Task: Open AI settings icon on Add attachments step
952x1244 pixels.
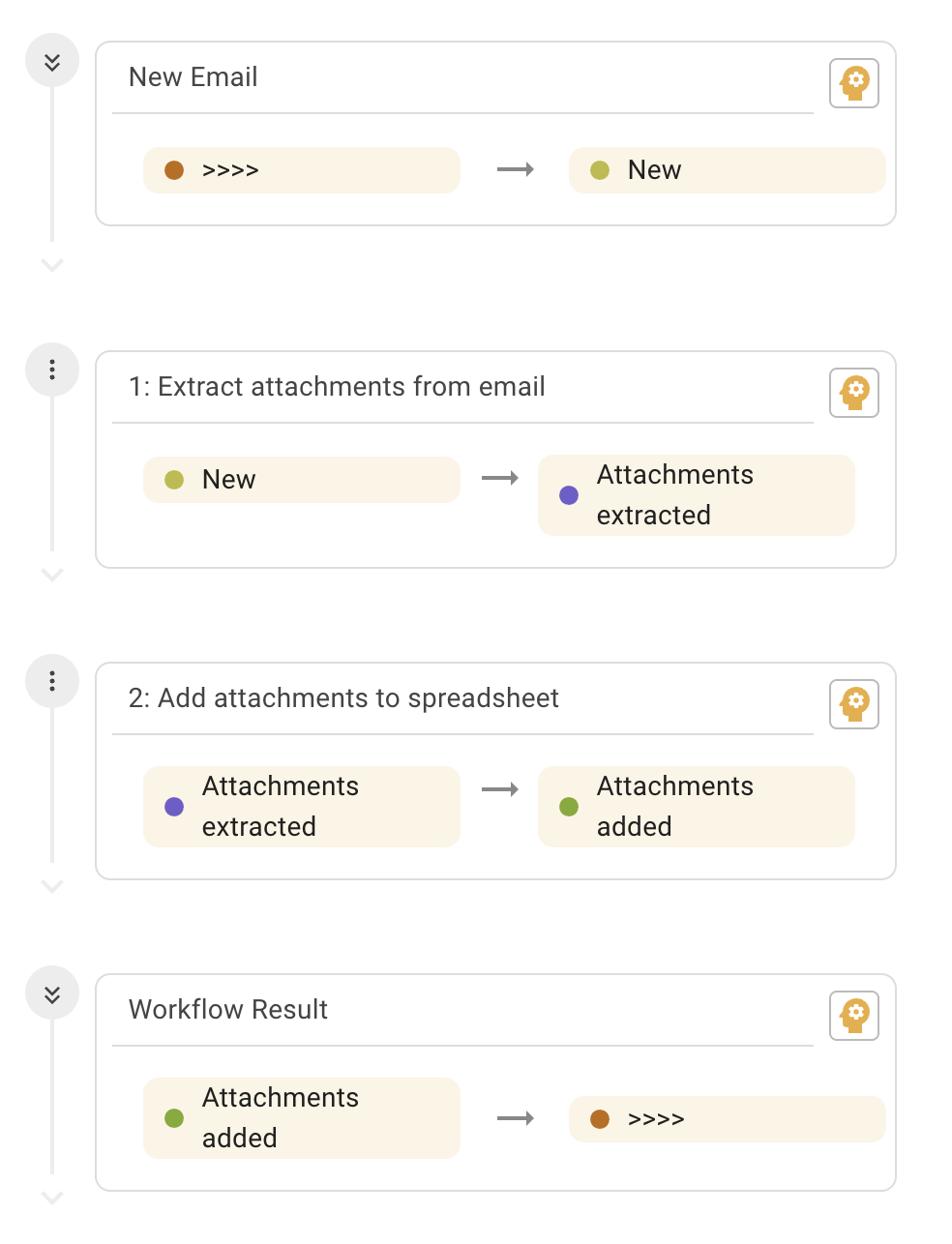Action: tap(854, 704)
